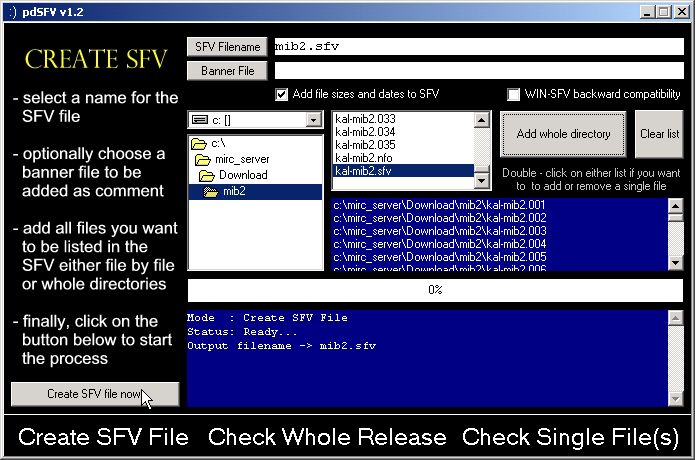Select kal-mib2.sfv in file list

402,171
